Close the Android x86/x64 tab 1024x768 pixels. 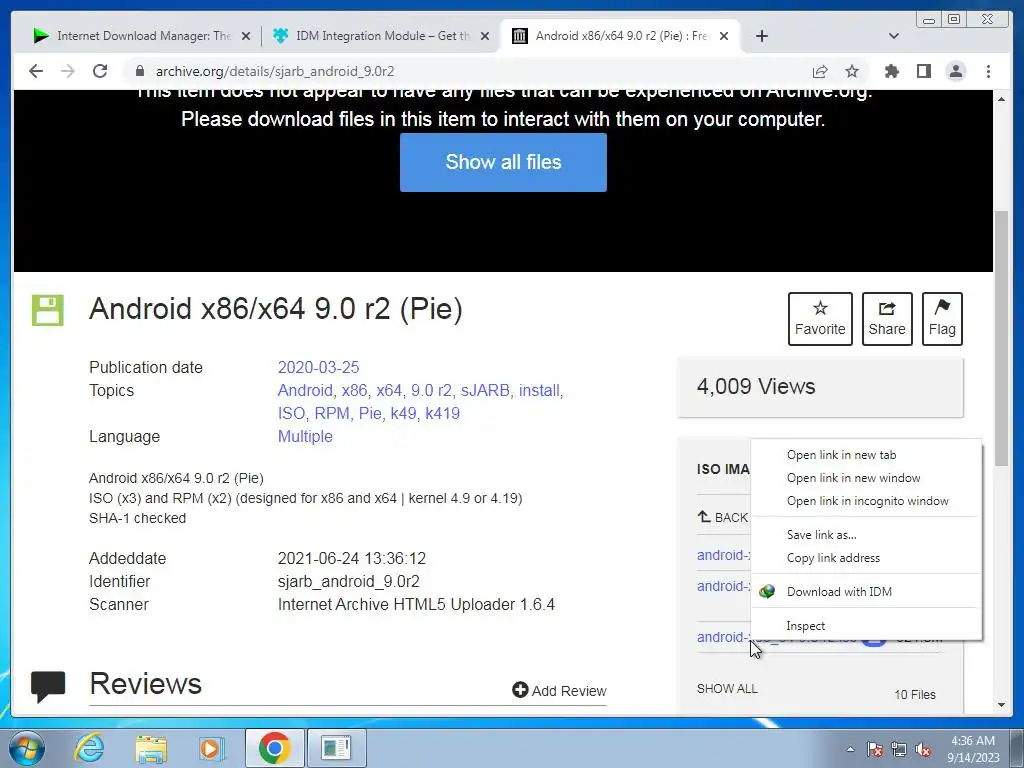pos(724,36)
